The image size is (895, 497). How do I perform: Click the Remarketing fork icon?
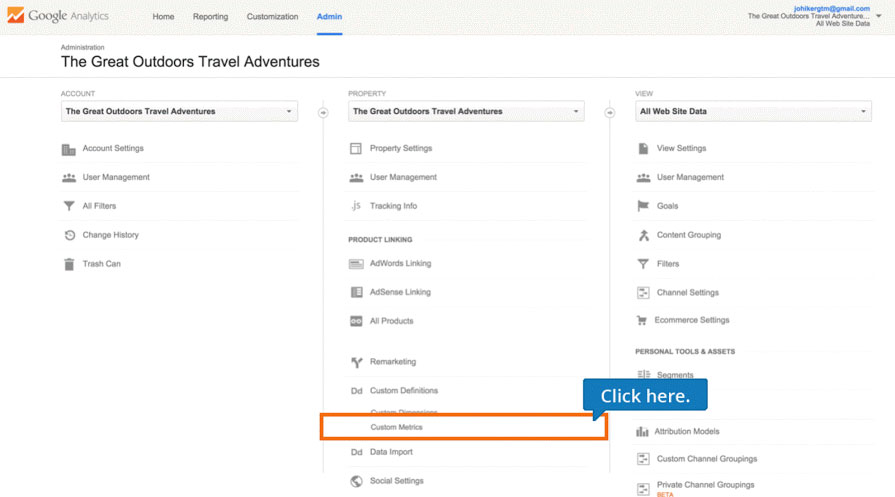pos(357,362)
